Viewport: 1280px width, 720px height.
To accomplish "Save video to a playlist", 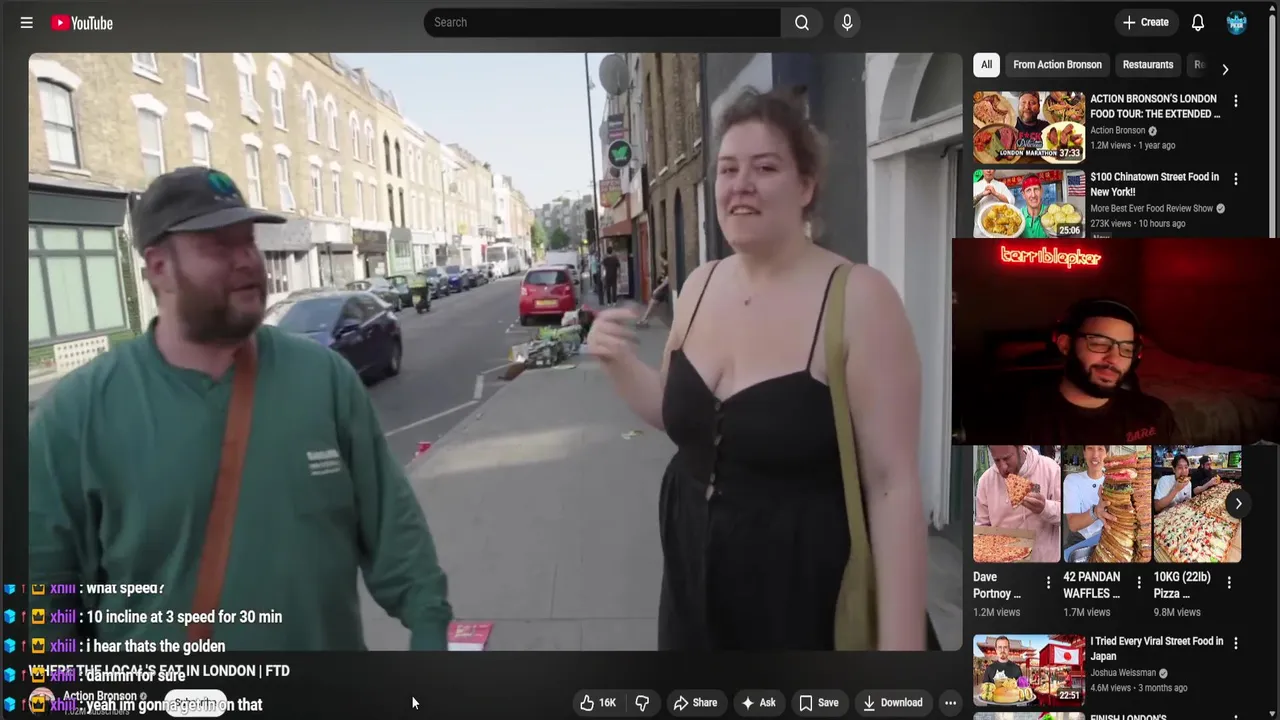I will (x=818, y=703).
